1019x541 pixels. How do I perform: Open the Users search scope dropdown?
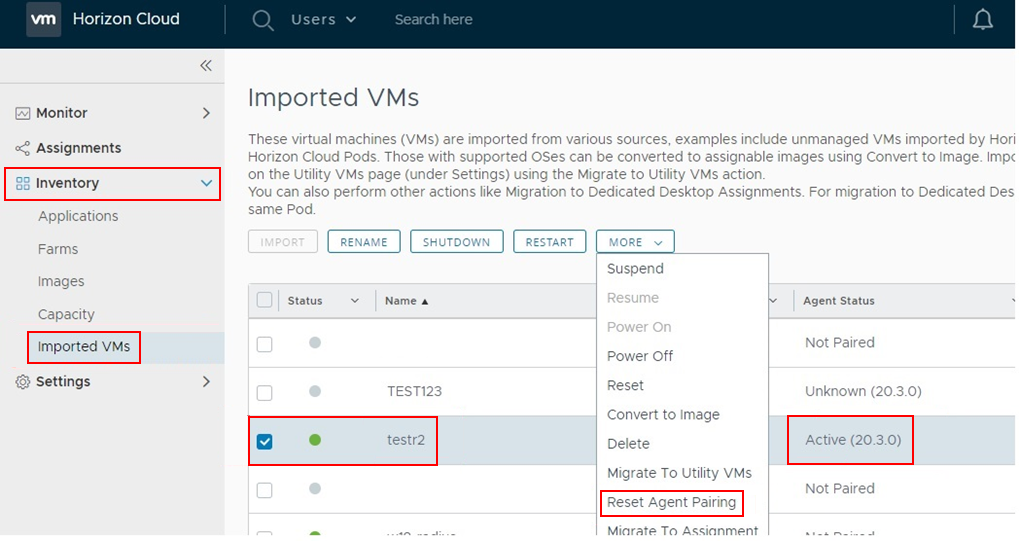(323, 20)
